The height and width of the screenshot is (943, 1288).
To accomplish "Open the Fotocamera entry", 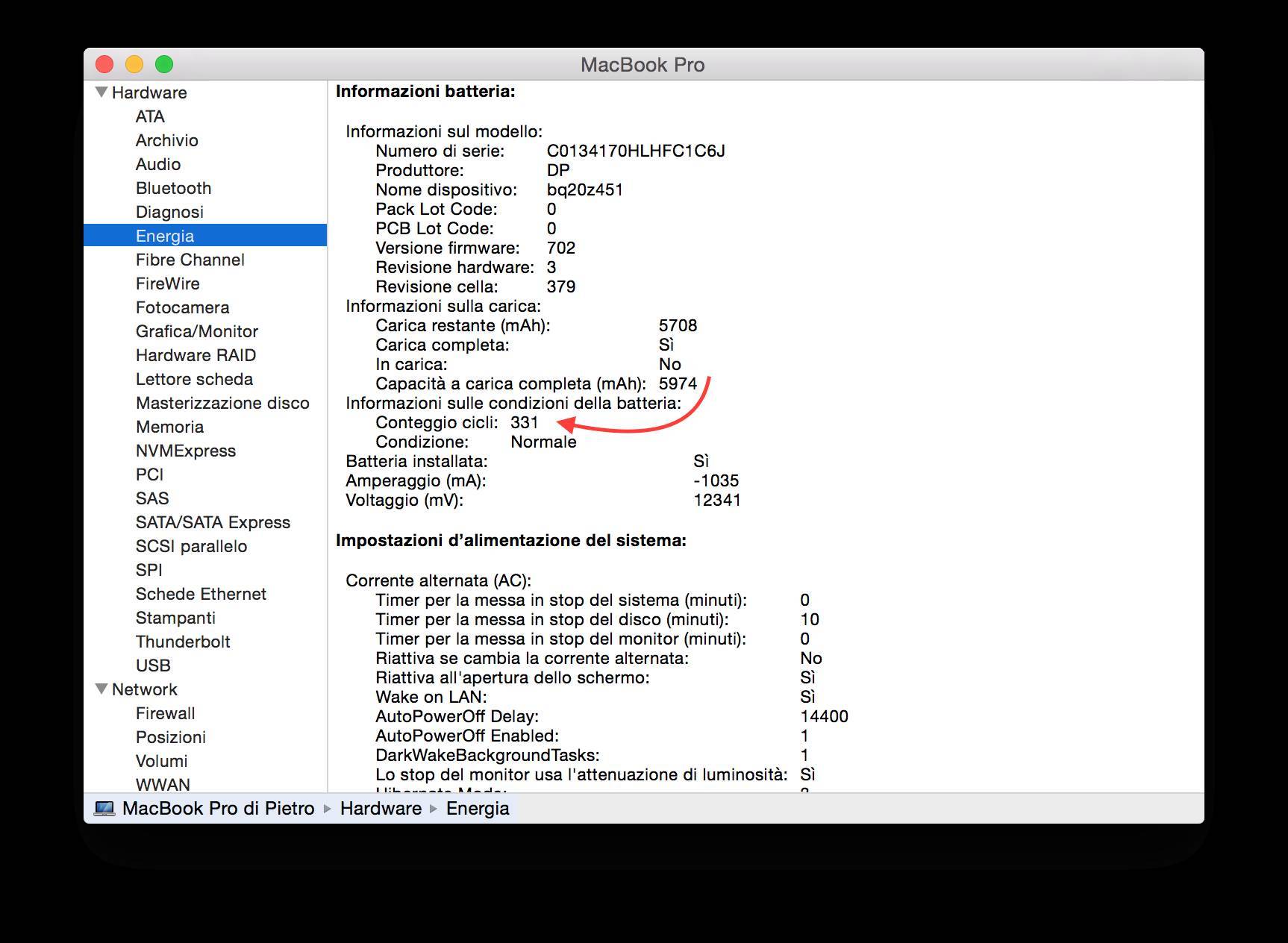I will pyautogui.click(x=183, y=307).
